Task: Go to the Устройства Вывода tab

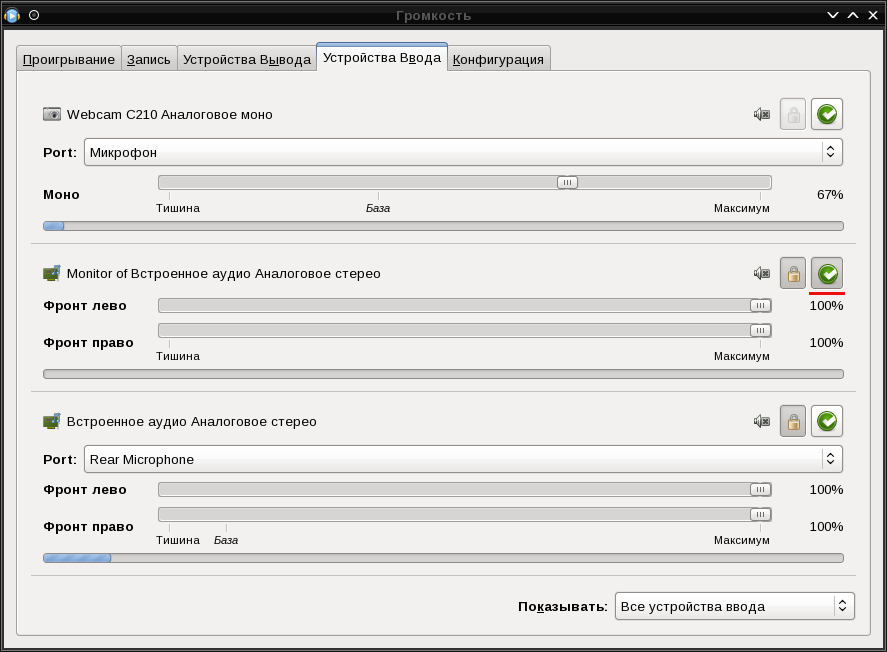Action: point(246,59)
